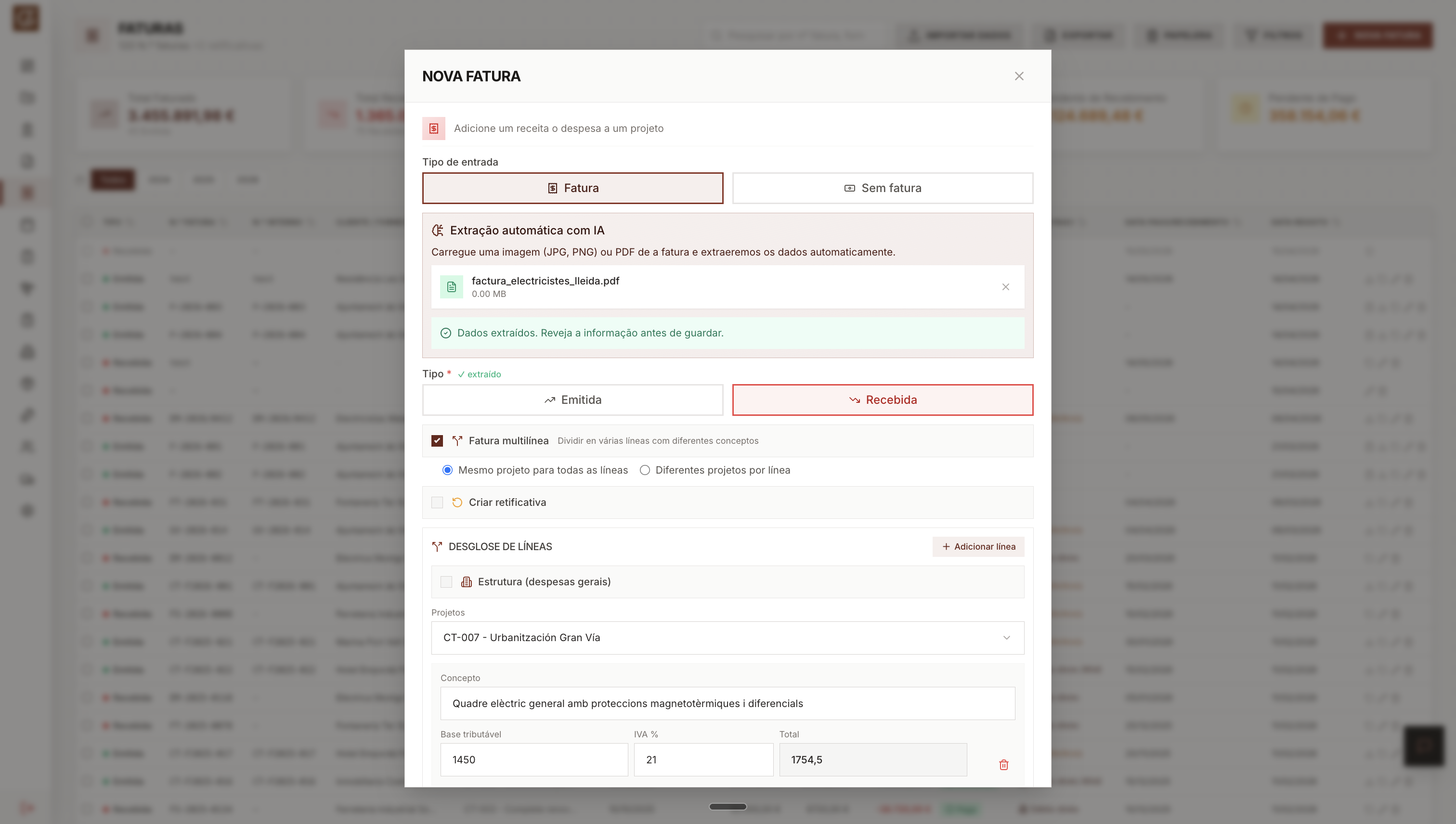Click the split icon beside Desglose de Líneas

click(x=437, y=547)
